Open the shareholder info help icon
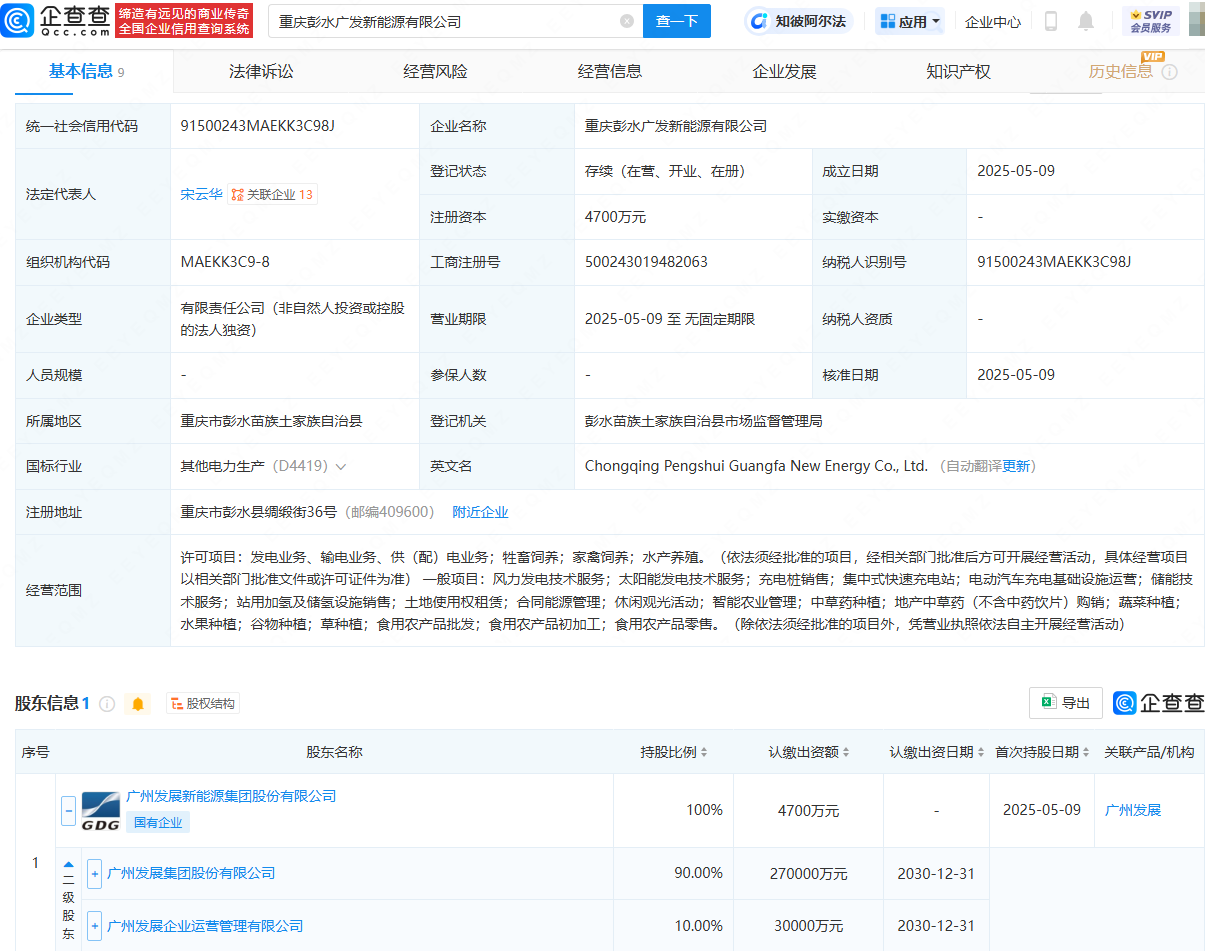1205x951 pixels. 107,704
